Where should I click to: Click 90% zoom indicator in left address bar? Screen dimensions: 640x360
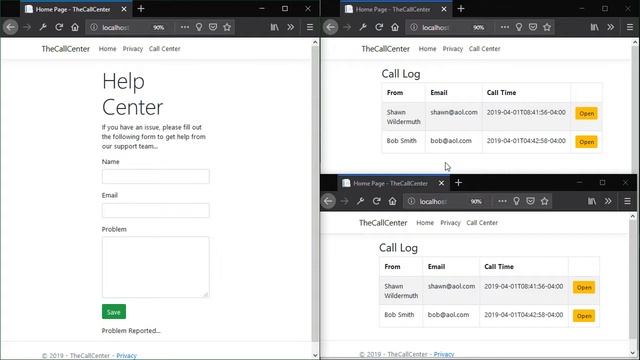(x=158, y=27)
